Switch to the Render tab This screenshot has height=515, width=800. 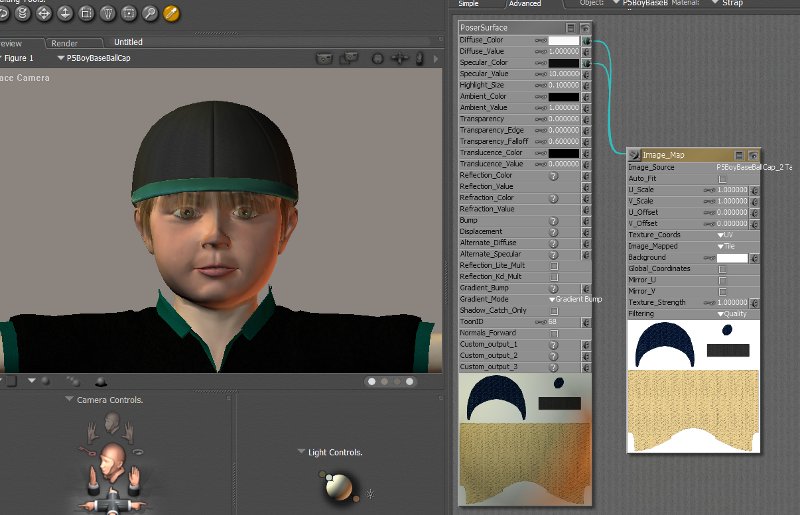pyautogui.click(x=64, y=43)
